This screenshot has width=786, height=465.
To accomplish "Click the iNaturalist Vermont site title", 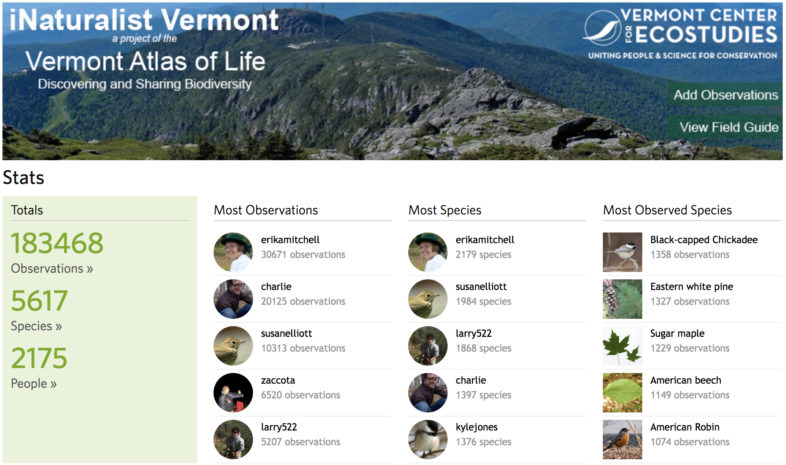I will pyautogui.click(x=140, y=20).
